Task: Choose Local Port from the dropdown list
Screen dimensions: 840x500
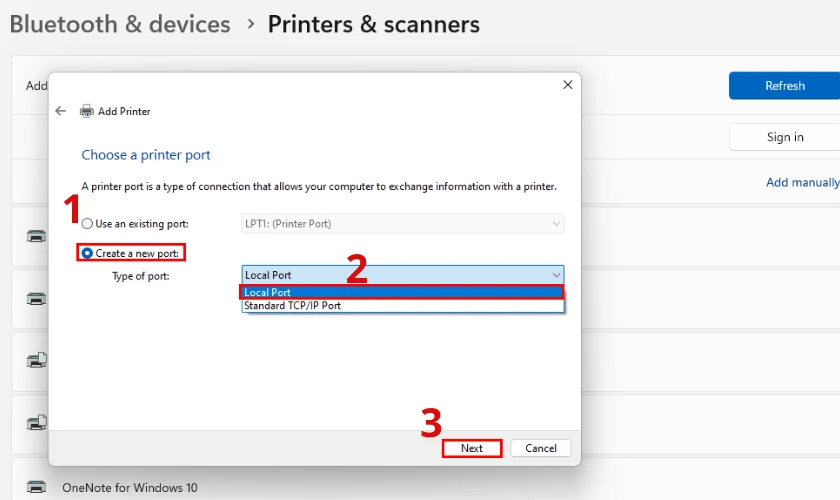Action: click(x=402, y=292)
